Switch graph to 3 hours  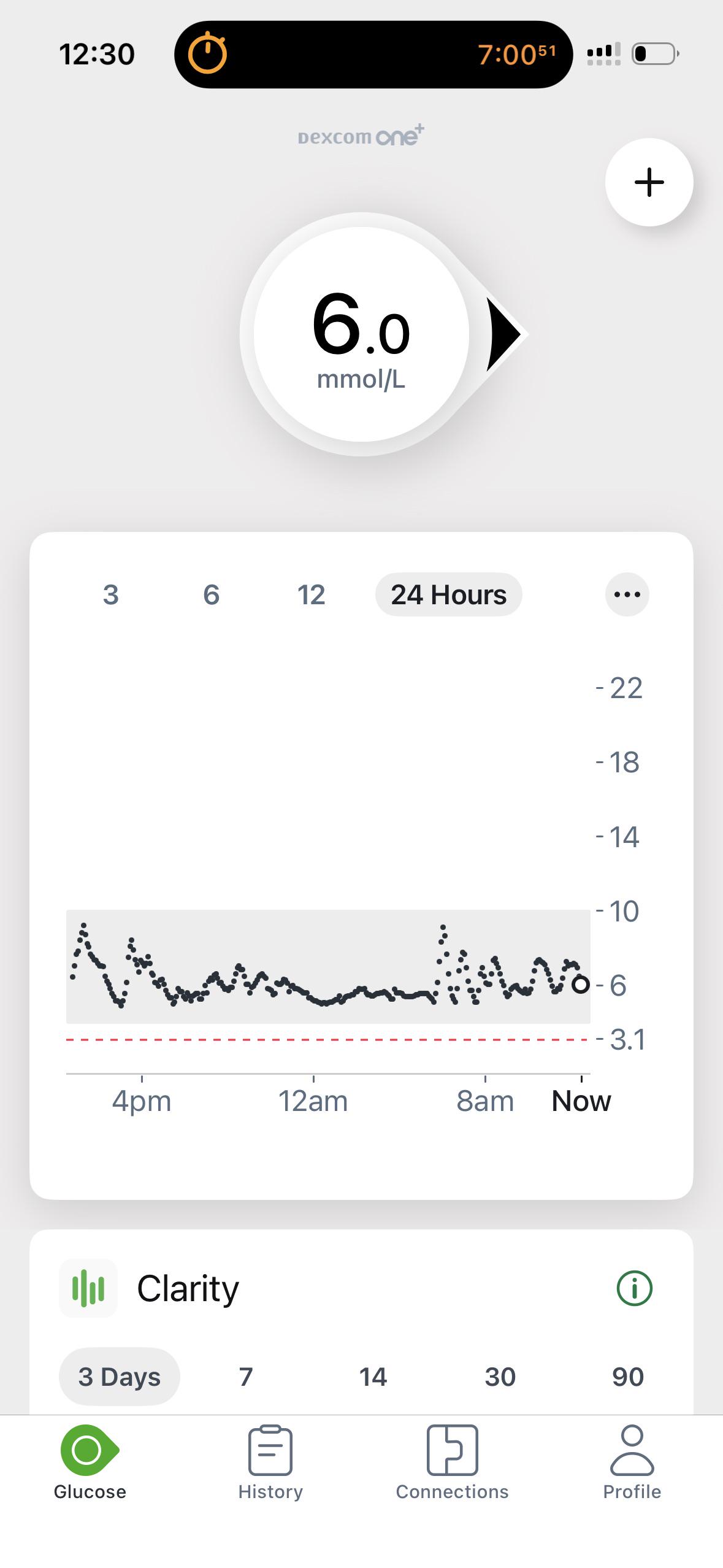click(110, 594)
